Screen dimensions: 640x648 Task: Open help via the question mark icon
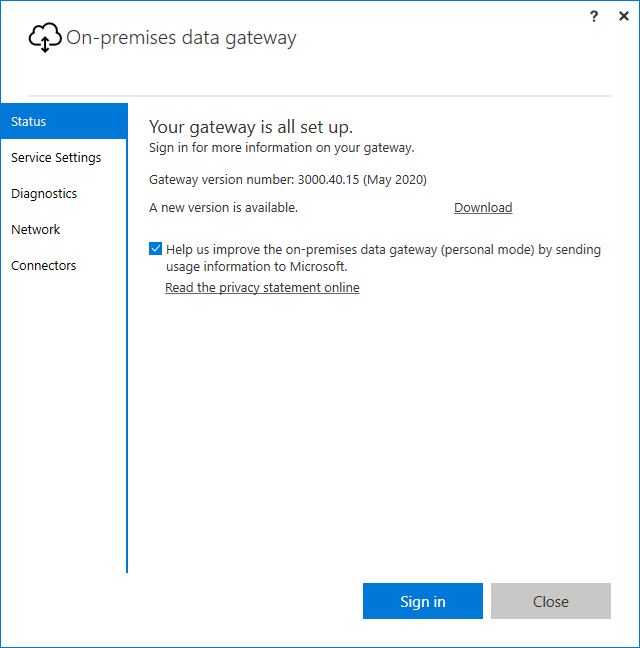tap(594, 16)
